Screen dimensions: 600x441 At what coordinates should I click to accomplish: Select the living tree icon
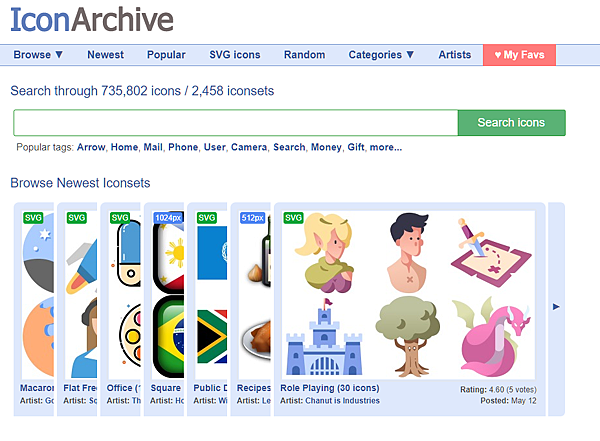click(408, 337)
